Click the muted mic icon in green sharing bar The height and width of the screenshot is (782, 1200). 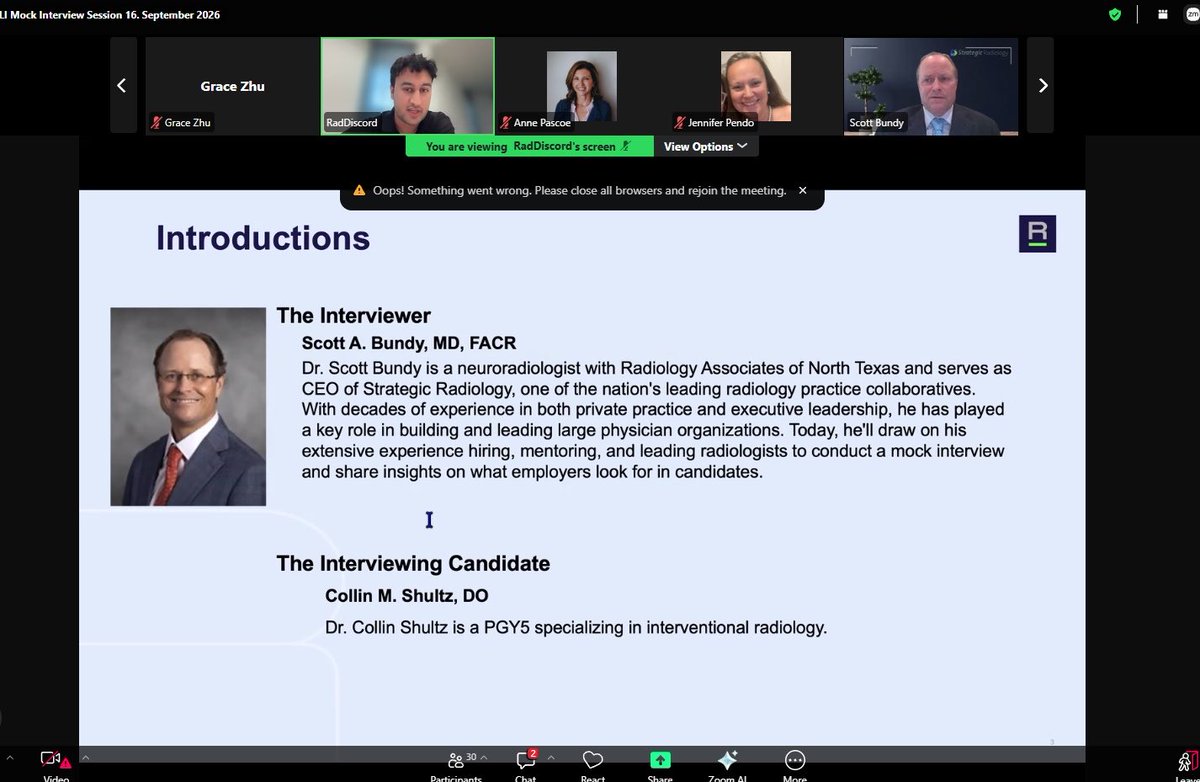626,146
